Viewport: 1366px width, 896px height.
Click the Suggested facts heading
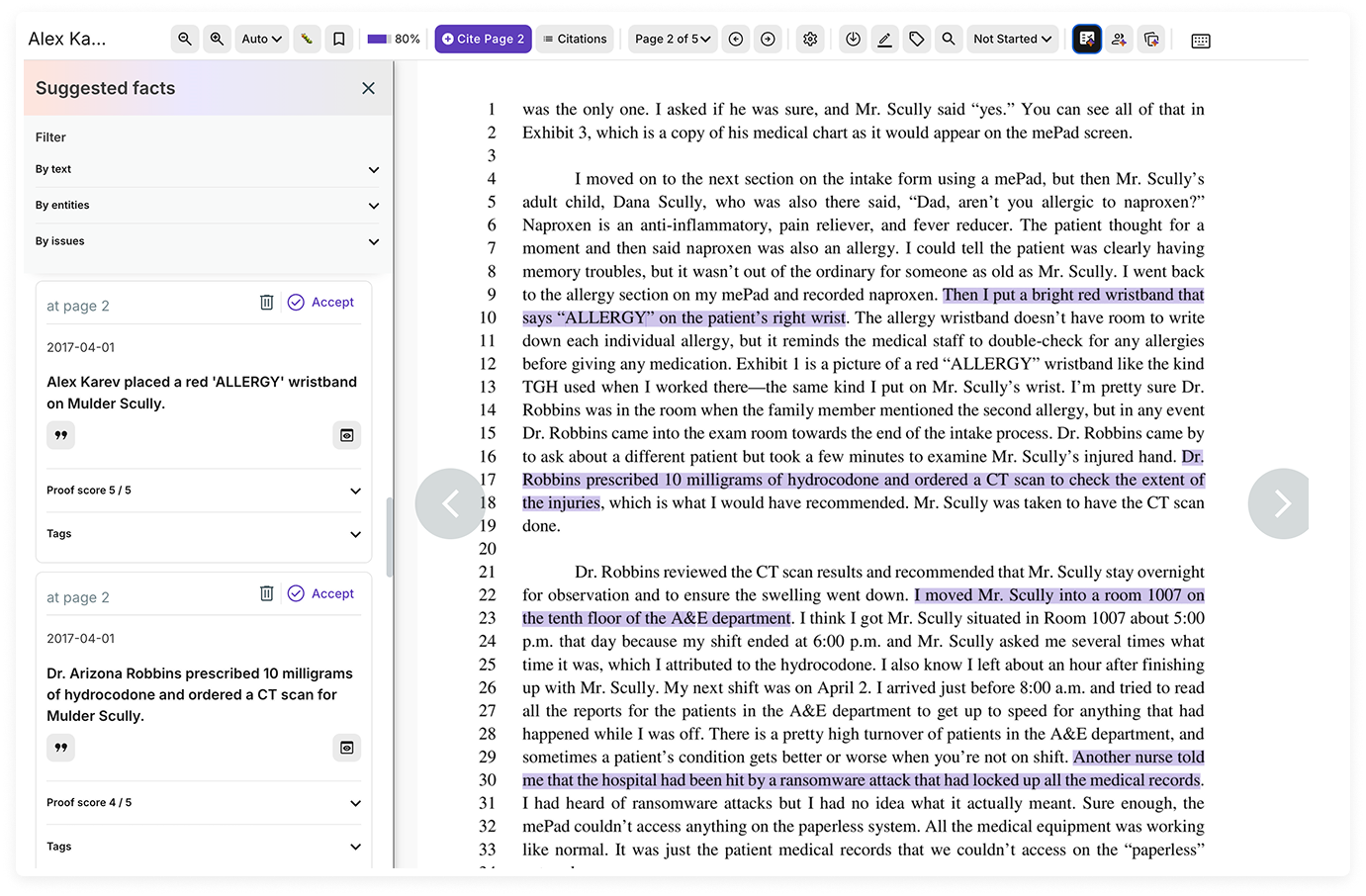(106, 88)
